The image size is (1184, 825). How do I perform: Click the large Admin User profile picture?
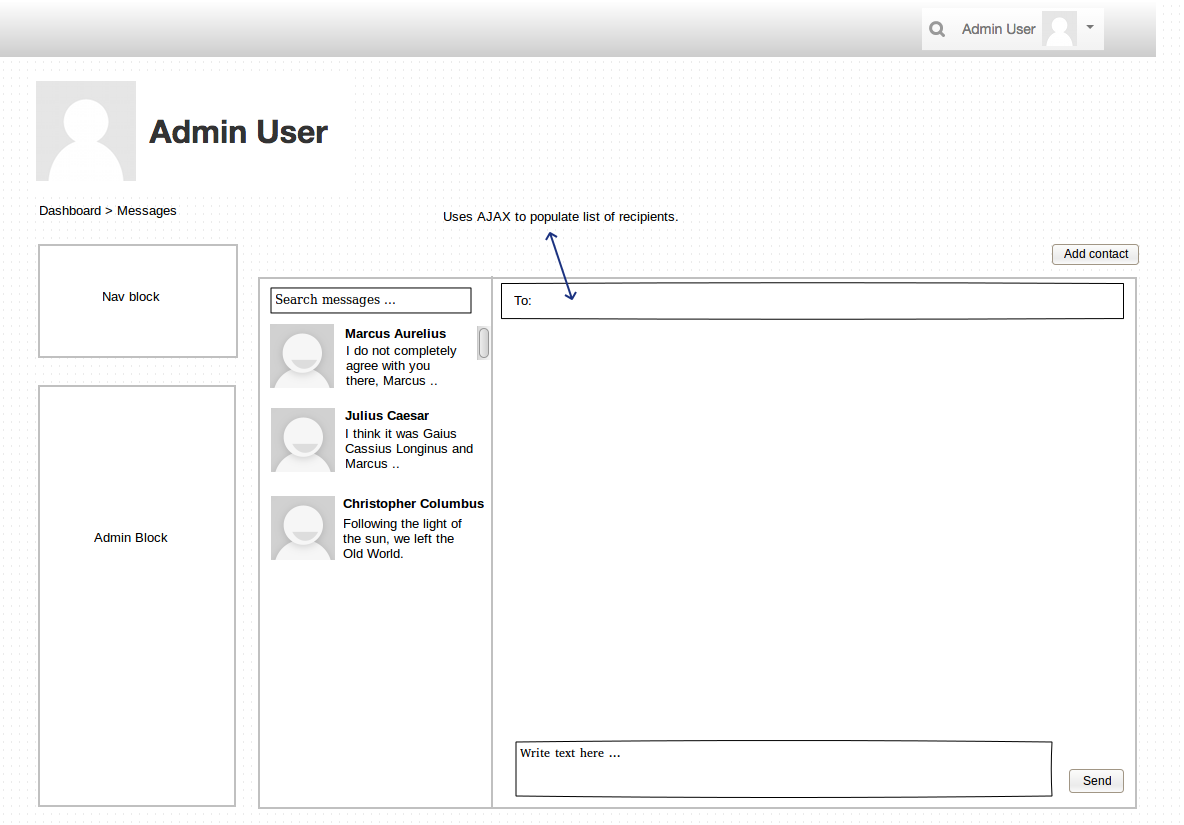(x=86, y=131)
